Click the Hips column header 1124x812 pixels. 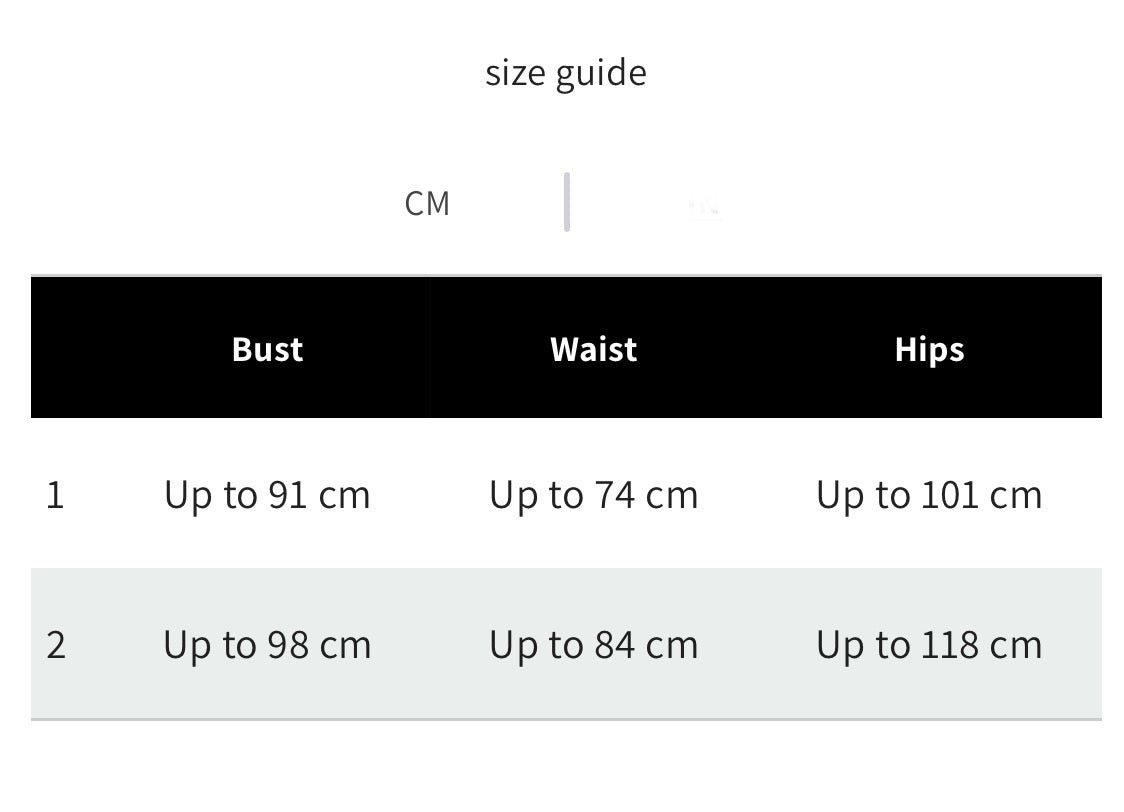point(929,350)
